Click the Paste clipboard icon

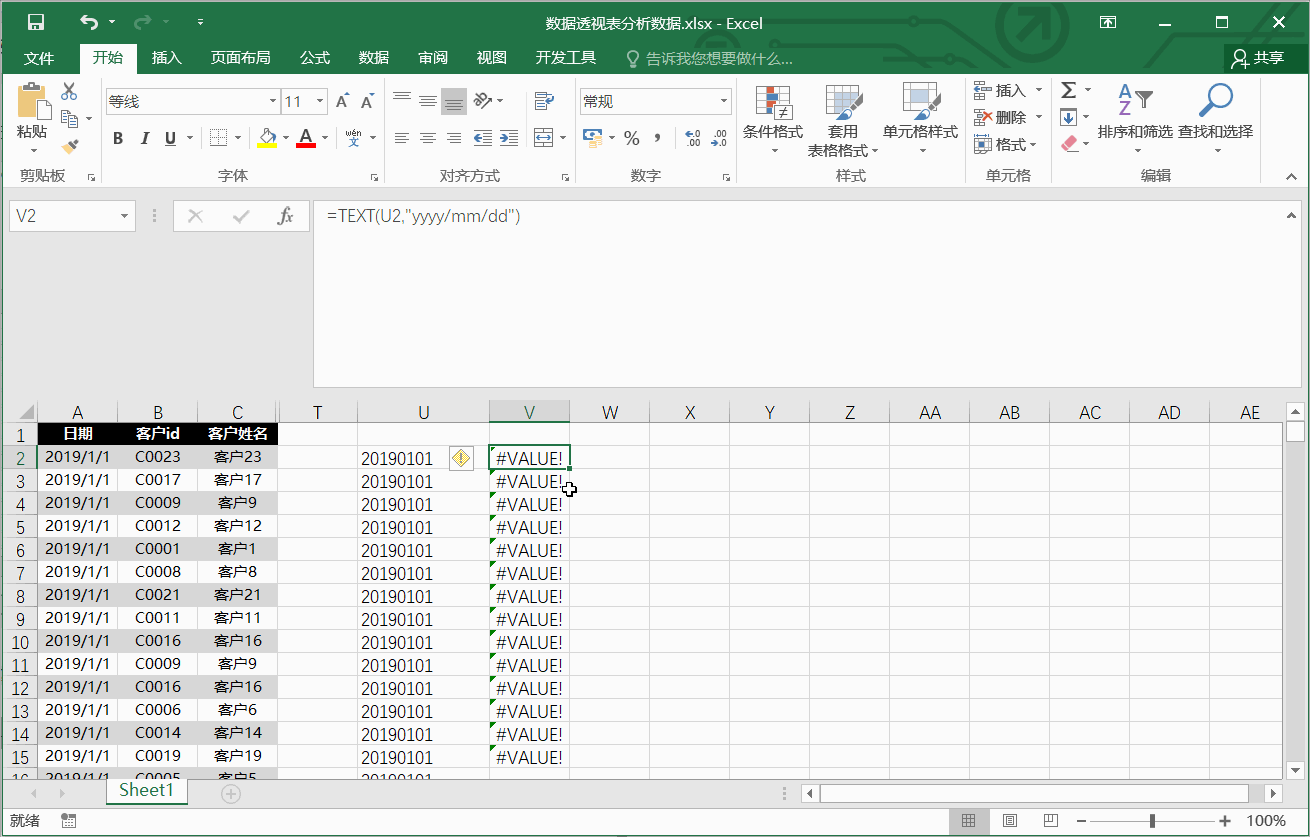[x=32, y=101]
